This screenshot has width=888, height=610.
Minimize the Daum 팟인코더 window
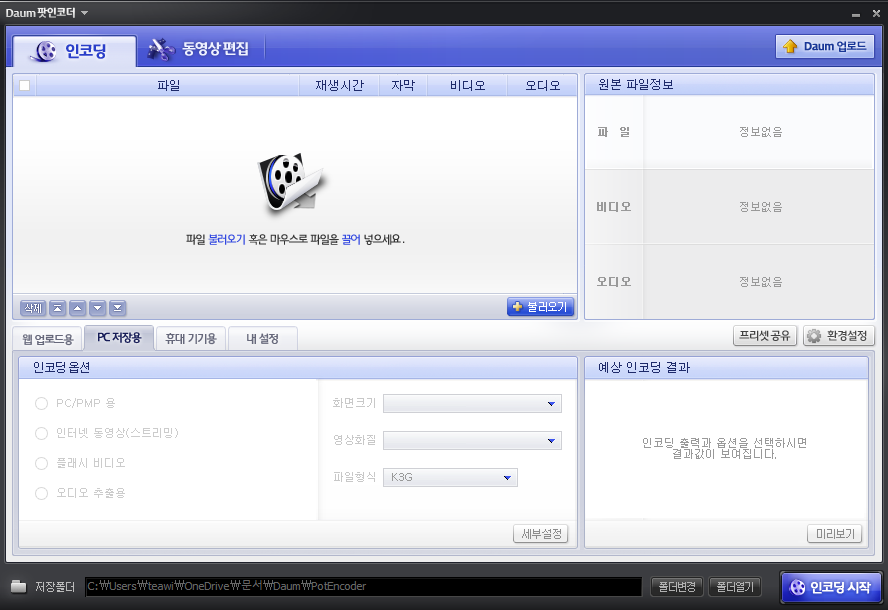click(x=856, y=14)
